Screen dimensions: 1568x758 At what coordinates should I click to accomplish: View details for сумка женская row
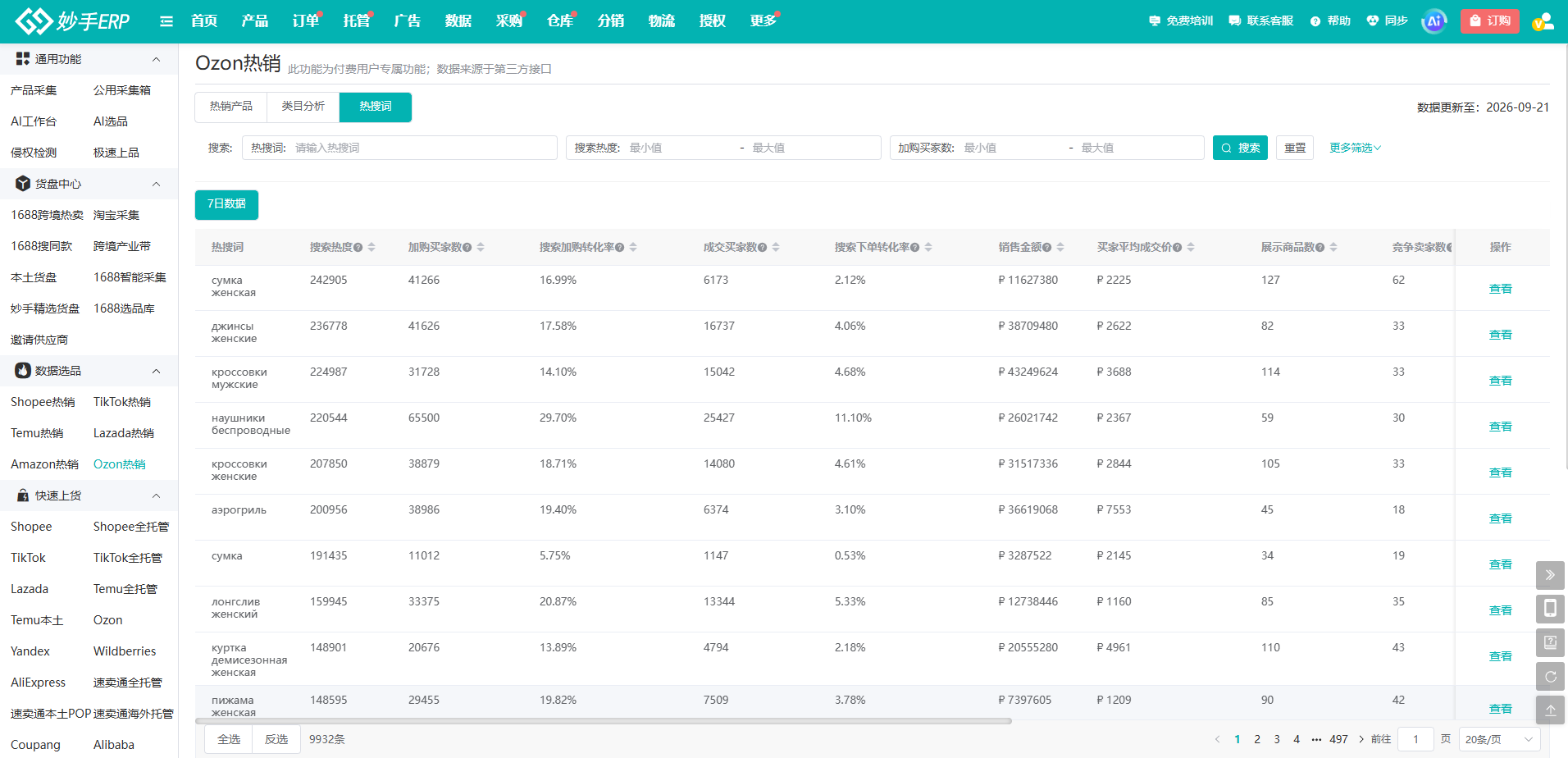tap(1501, 289)
